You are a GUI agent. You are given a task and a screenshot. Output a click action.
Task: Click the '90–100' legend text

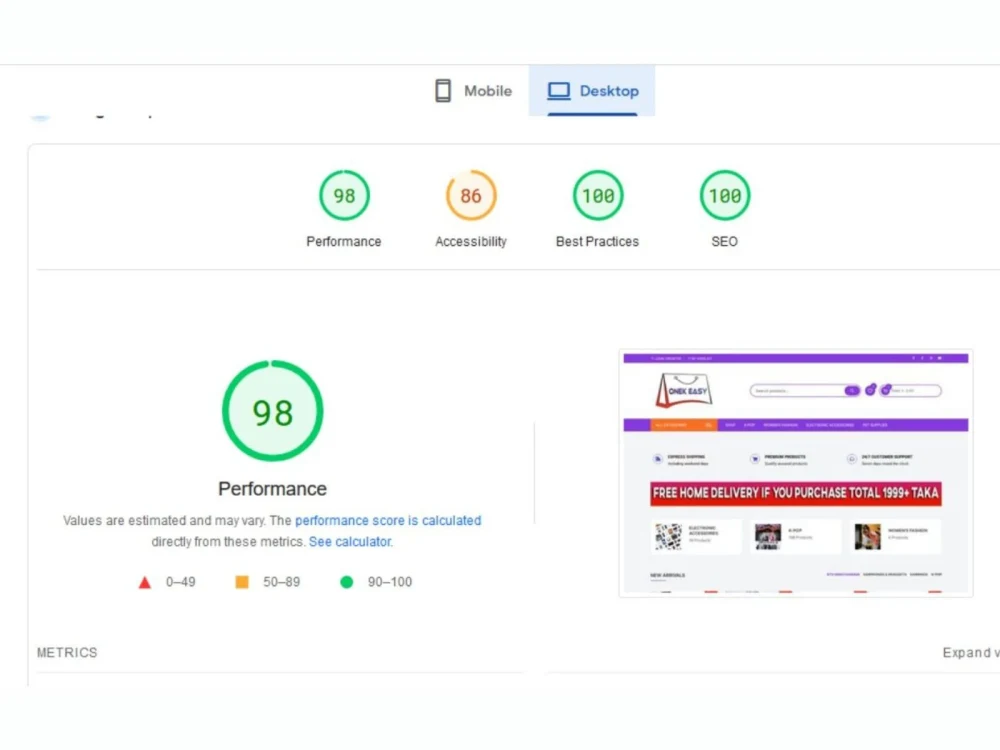(390, 582)
